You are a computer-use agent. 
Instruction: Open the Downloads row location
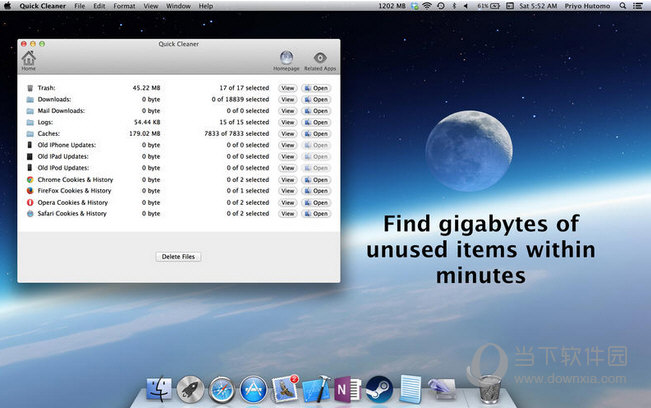(x=316, y=100)
